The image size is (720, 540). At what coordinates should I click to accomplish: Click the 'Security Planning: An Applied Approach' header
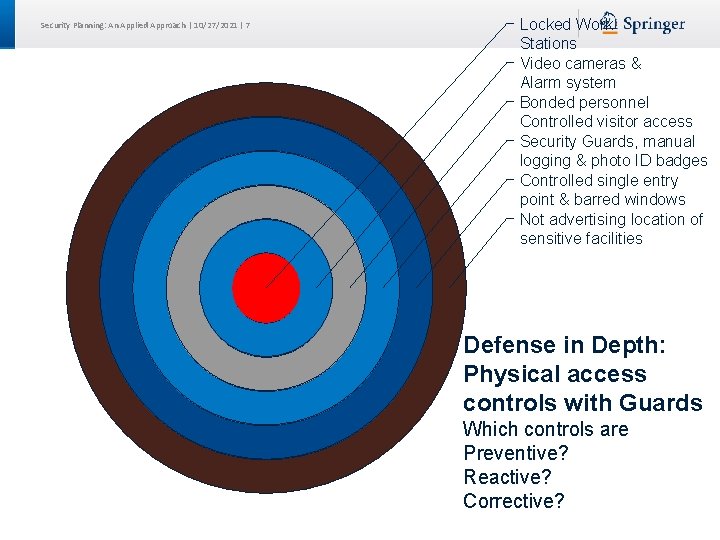coord(113,25)
